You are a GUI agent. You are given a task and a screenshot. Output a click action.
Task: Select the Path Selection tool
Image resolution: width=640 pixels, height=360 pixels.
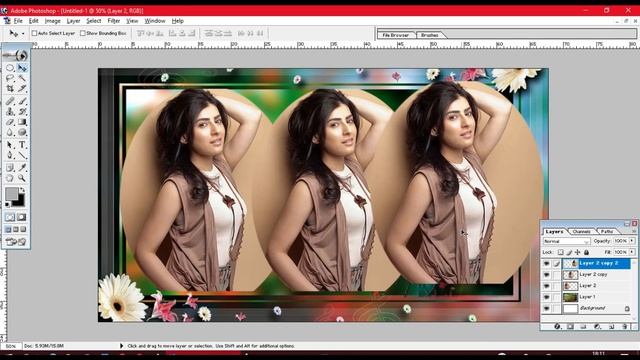(10, 145)
